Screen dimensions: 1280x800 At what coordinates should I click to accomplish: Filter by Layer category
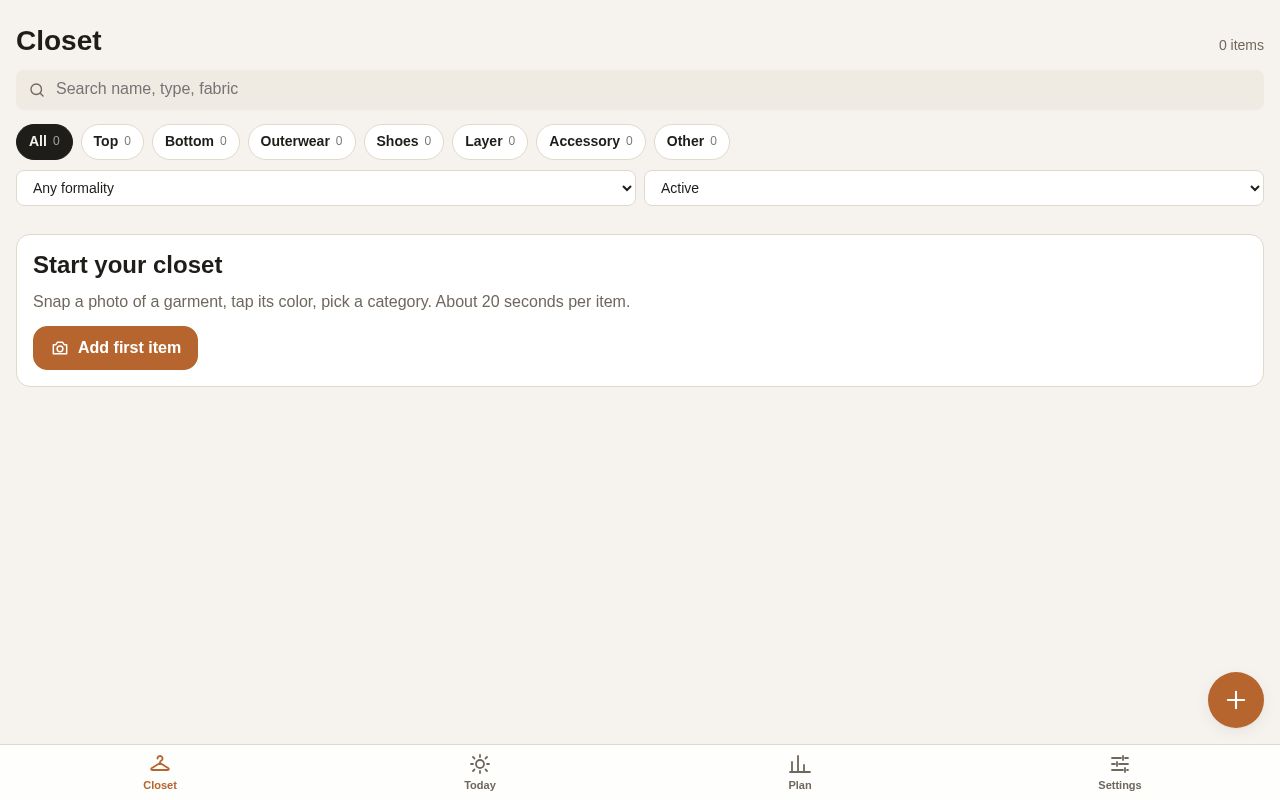490,142
